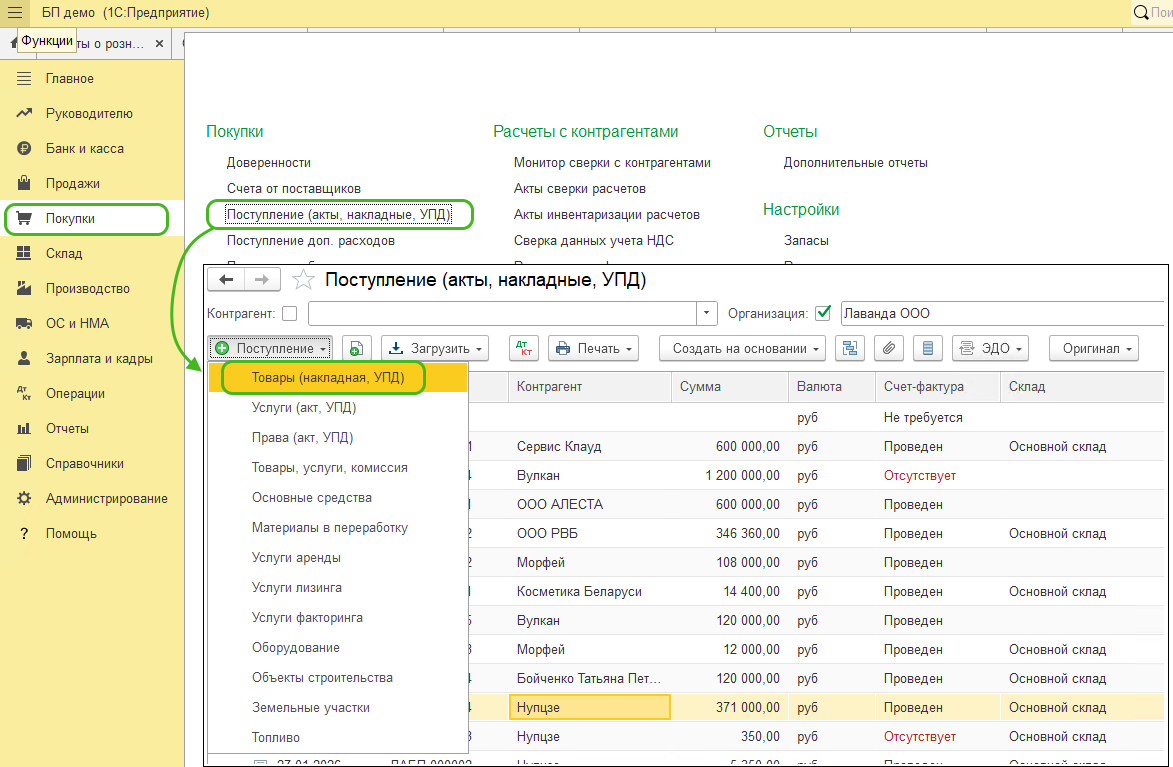Viewport: 1173px width, 767px height.
Task: Open the Контрагент field dropdown arrow
Action: [706, 314]
